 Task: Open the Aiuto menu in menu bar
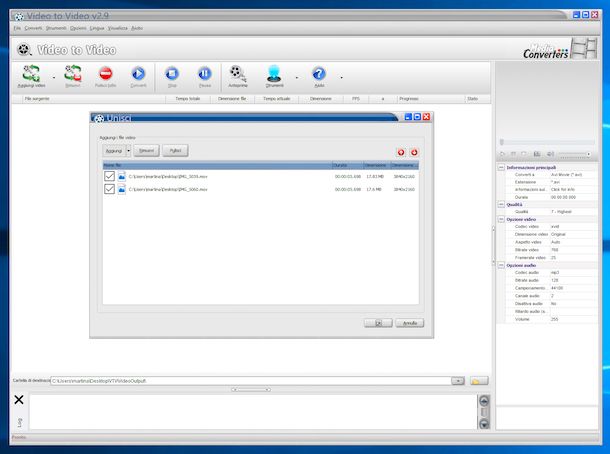[x=137, y=28]
